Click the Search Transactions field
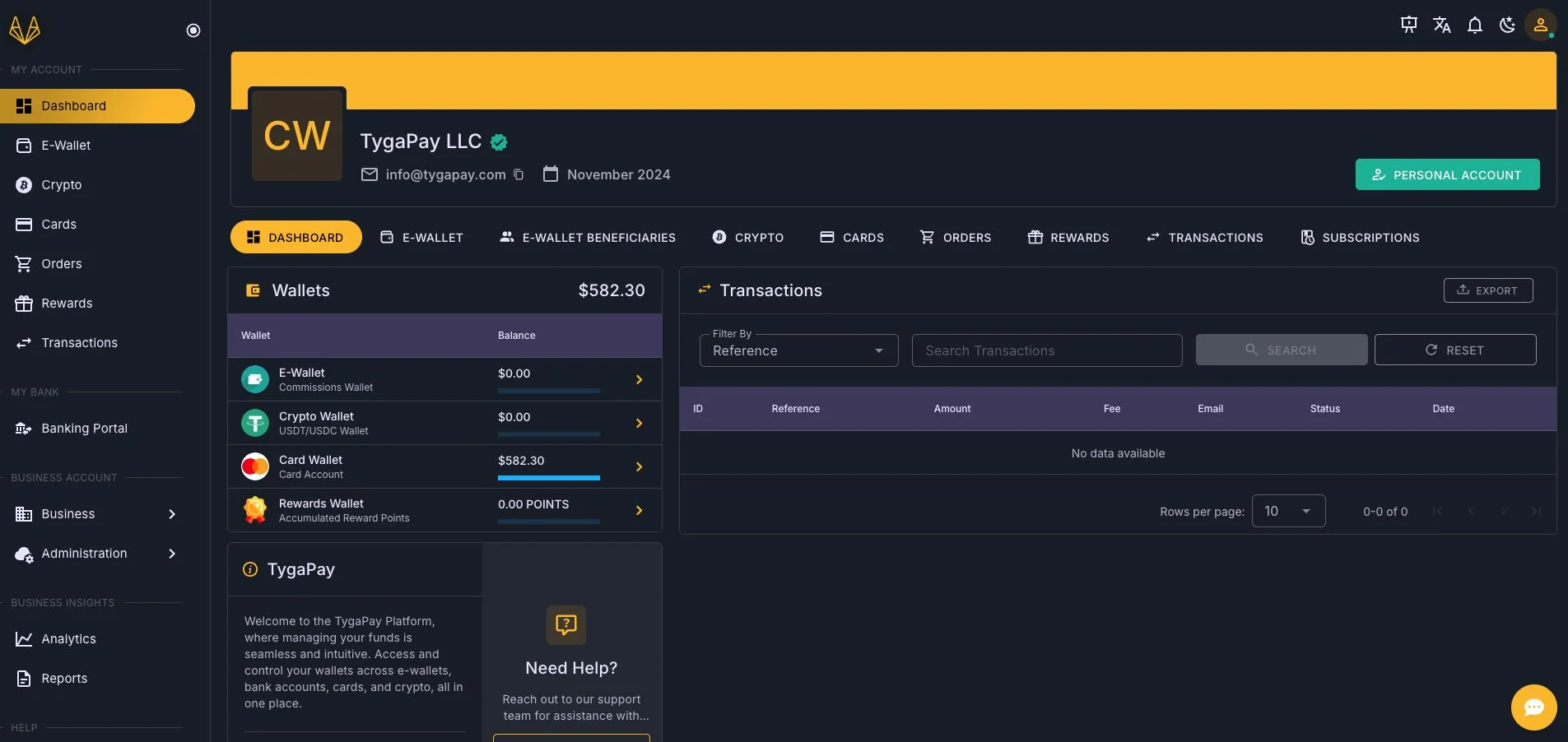1568x742 pixels. click(x=1047, y=350)
